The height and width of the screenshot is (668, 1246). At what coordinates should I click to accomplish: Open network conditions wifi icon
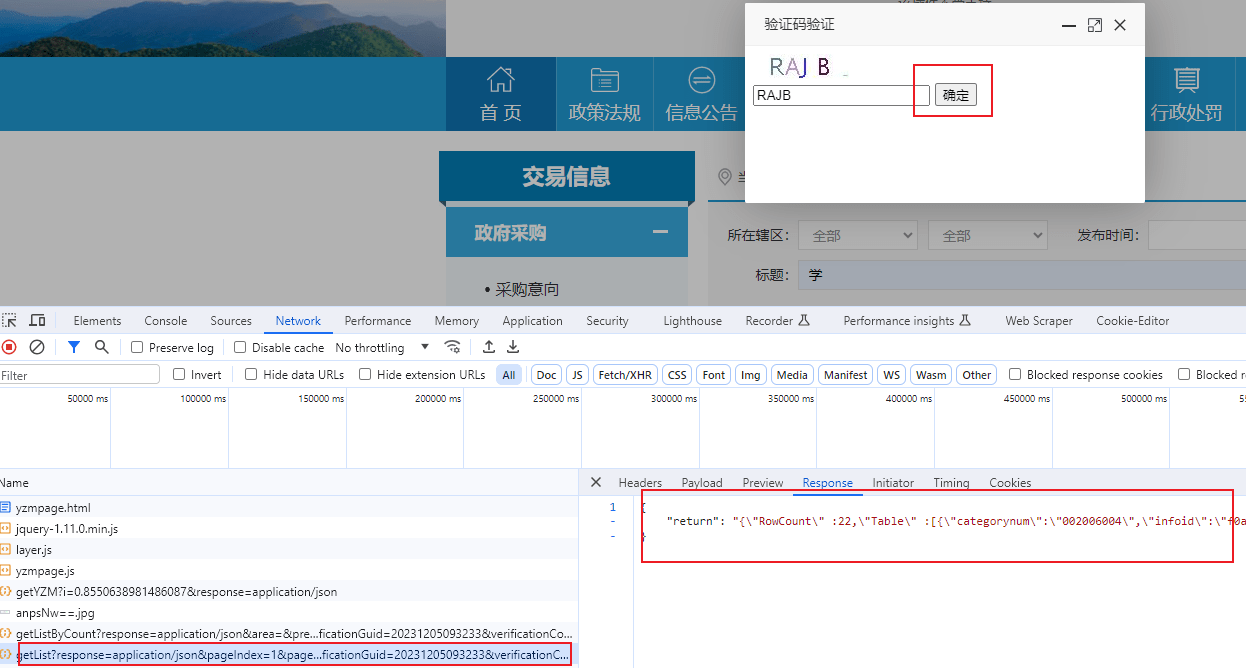[x=453, y=347]
